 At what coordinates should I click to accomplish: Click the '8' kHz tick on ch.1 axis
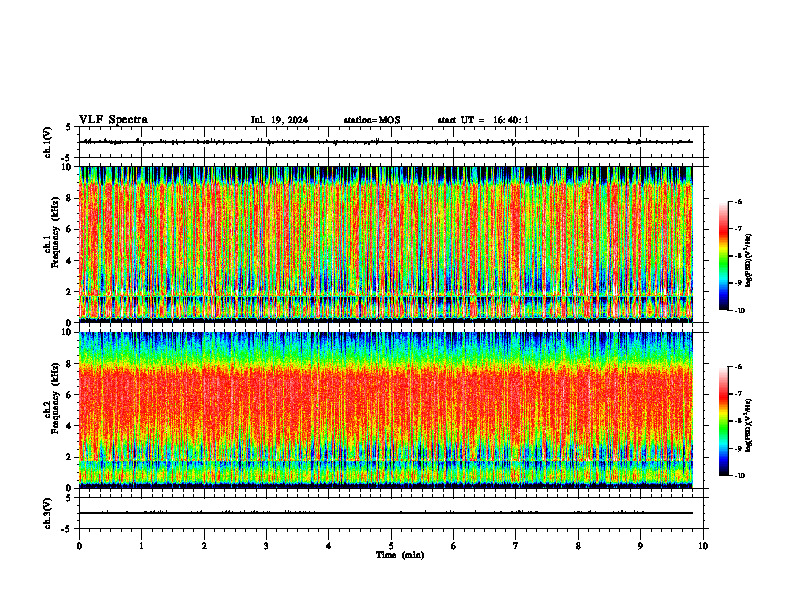tap(70, 198)
